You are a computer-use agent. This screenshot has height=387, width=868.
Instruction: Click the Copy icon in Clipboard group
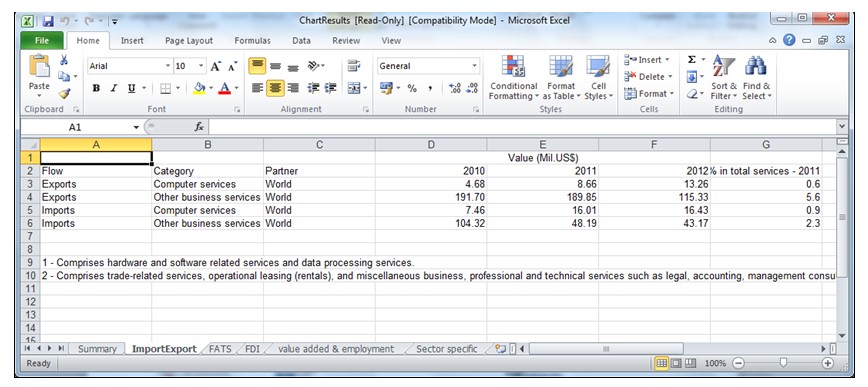click(64, 76)
